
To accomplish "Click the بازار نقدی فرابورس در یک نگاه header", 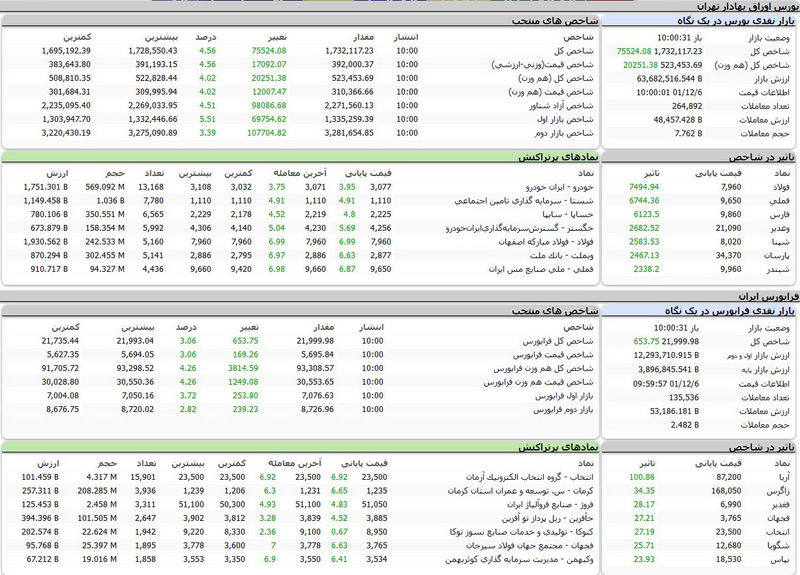I will point(730,311).
